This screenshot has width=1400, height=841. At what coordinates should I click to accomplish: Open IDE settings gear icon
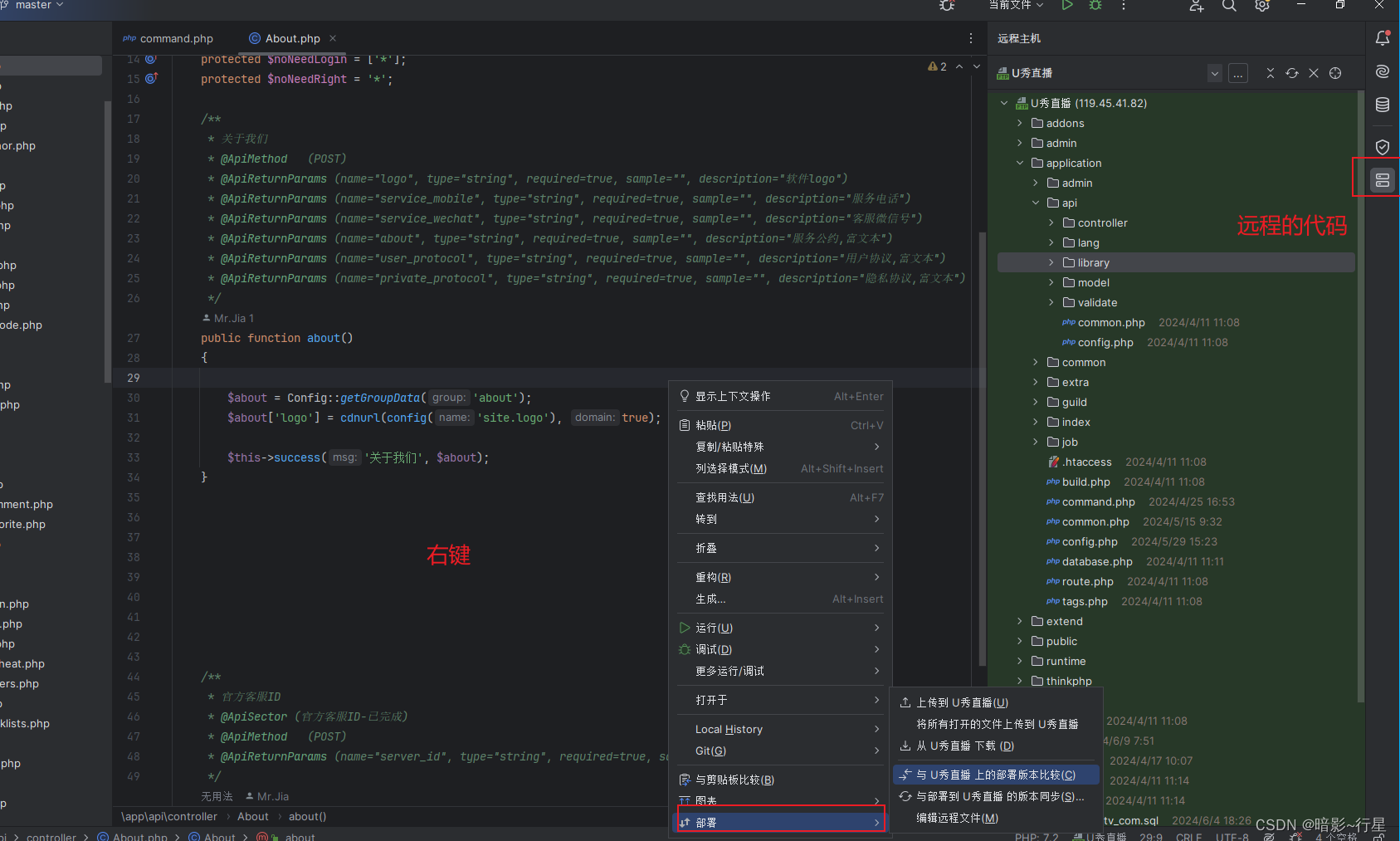point(1262,5)
